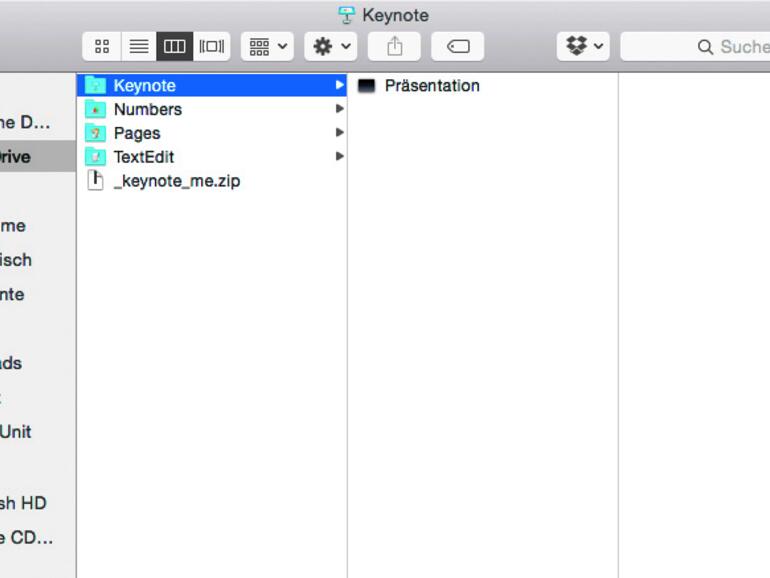Open the arrange items dropdown
This screenshot has height=578, width=770.
point(267,47)
